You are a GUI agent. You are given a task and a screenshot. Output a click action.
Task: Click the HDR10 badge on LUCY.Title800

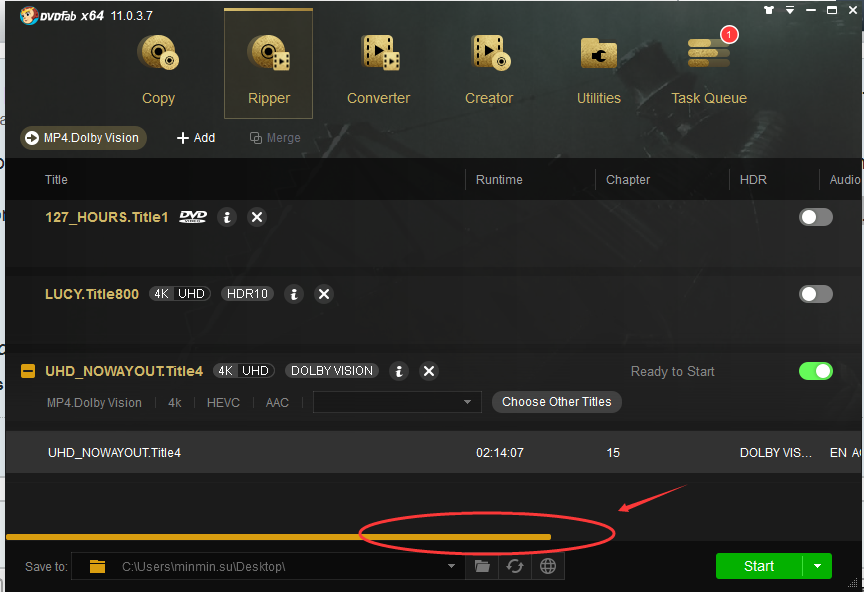[x=247, y=294]
